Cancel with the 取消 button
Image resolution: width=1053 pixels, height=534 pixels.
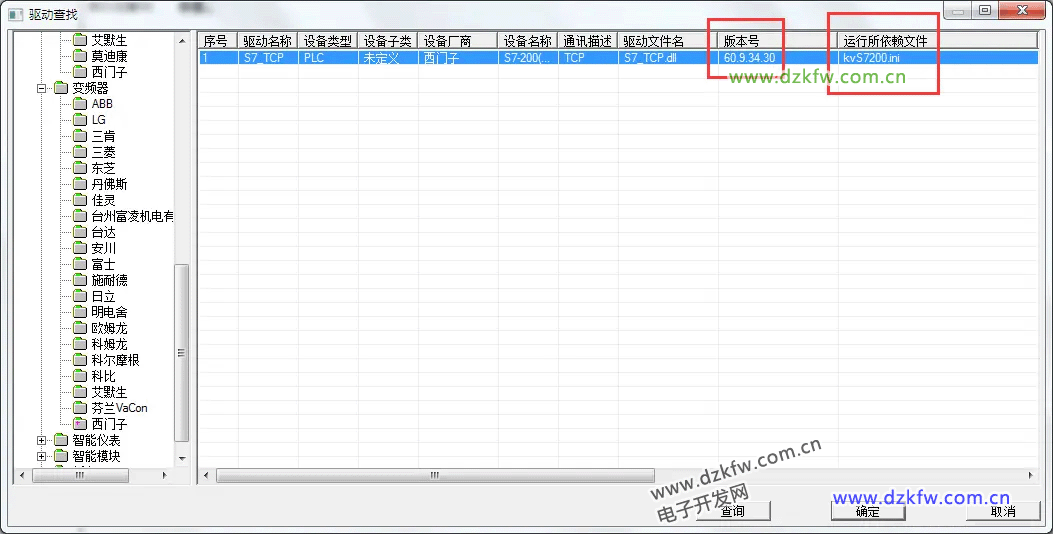point(1003,511)
